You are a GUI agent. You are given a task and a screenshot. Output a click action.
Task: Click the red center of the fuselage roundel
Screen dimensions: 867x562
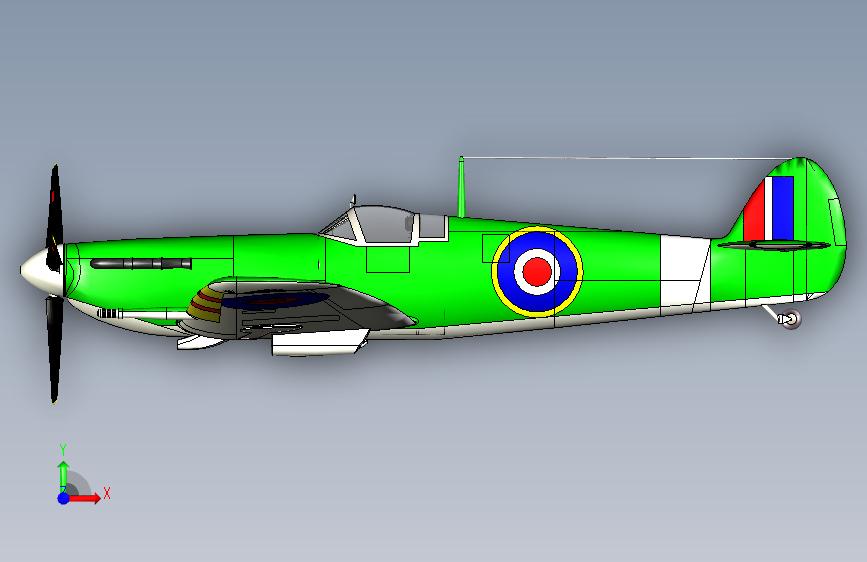click(x=537, y=271)
